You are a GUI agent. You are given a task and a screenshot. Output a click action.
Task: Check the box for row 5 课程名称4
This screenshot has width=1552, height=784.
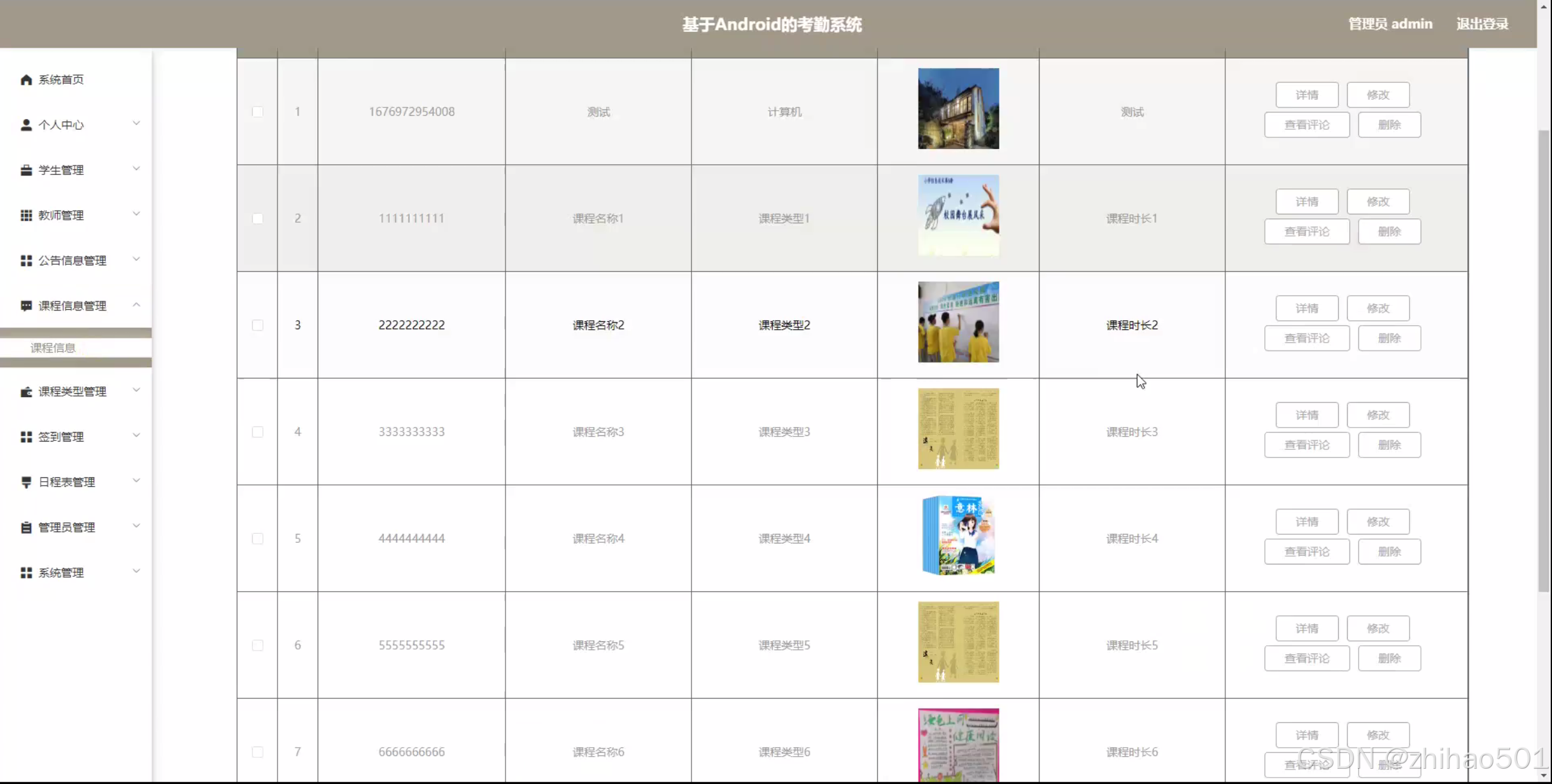(257, 538)
